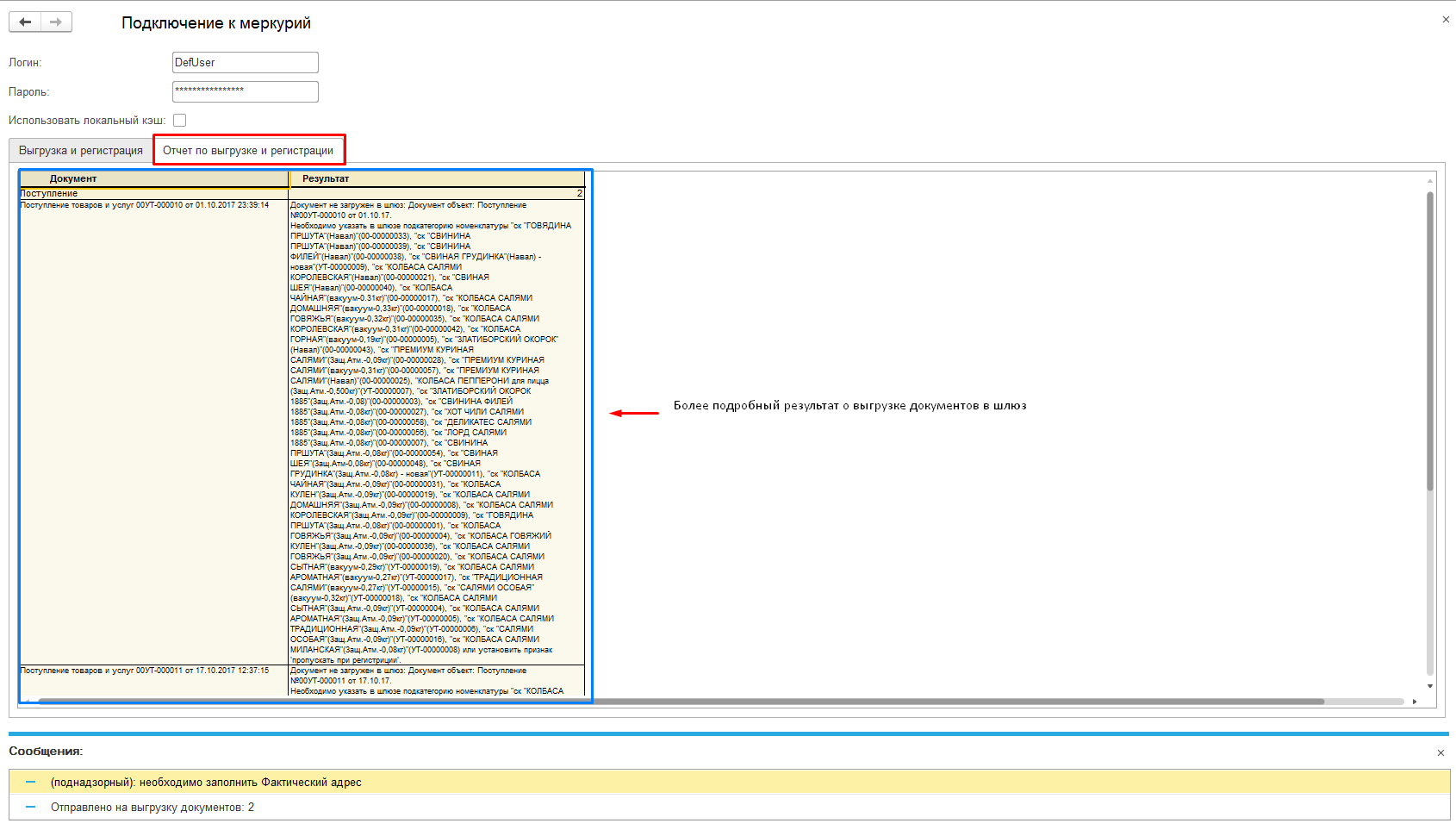
Task: Select the Результат column header
Action: [x=438, y=178]
